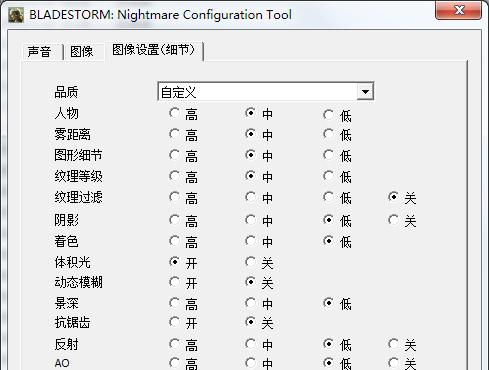Select 低 for 纹理等级
This screenshot has height=370, width=489.
pos(328,176)
